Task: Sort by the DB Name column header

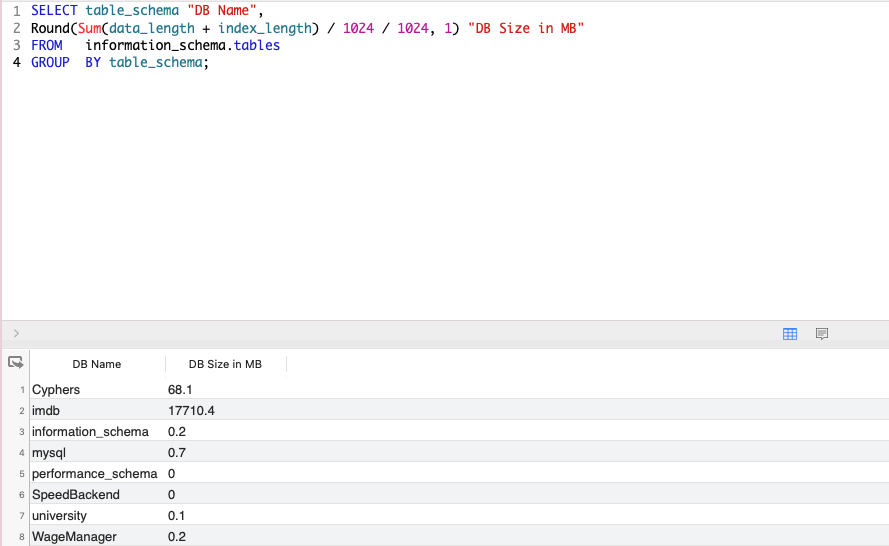Action: (97, 364)
